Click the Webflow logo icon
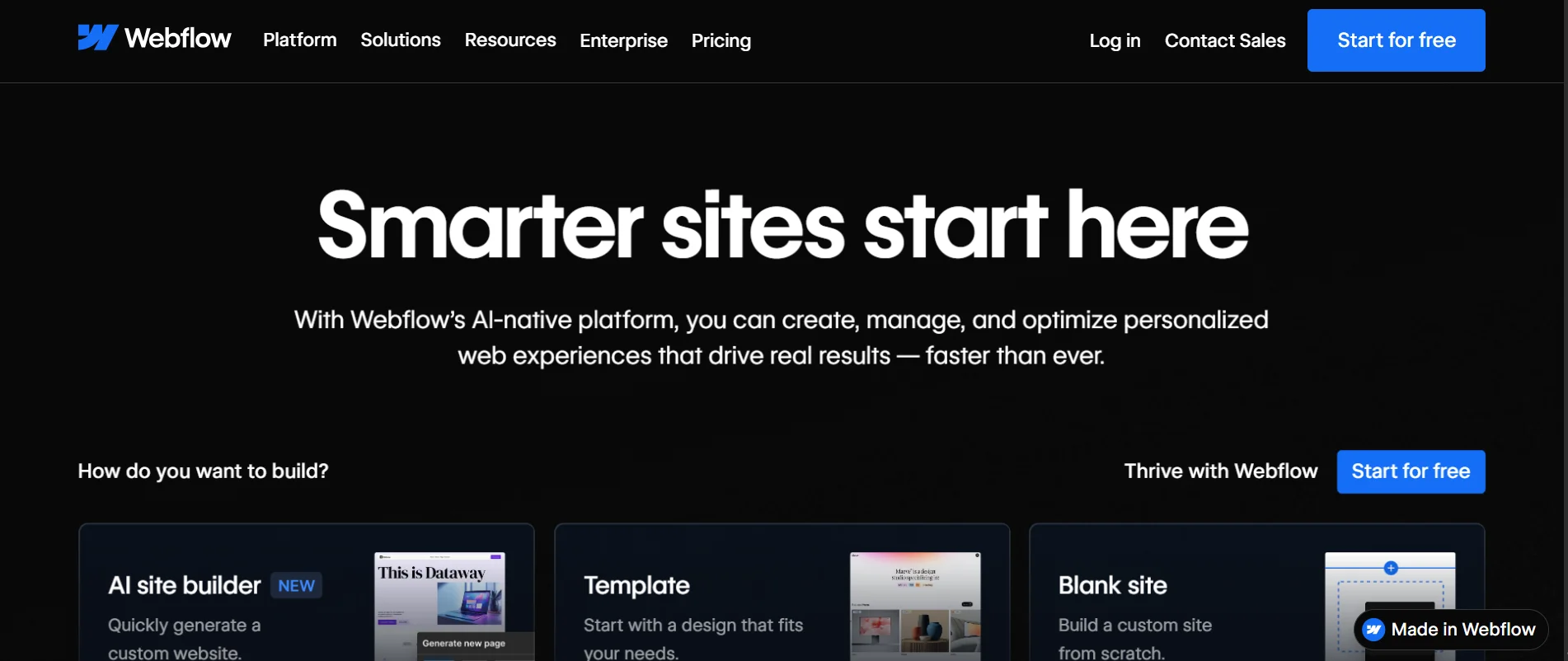 tap(98, 37)
